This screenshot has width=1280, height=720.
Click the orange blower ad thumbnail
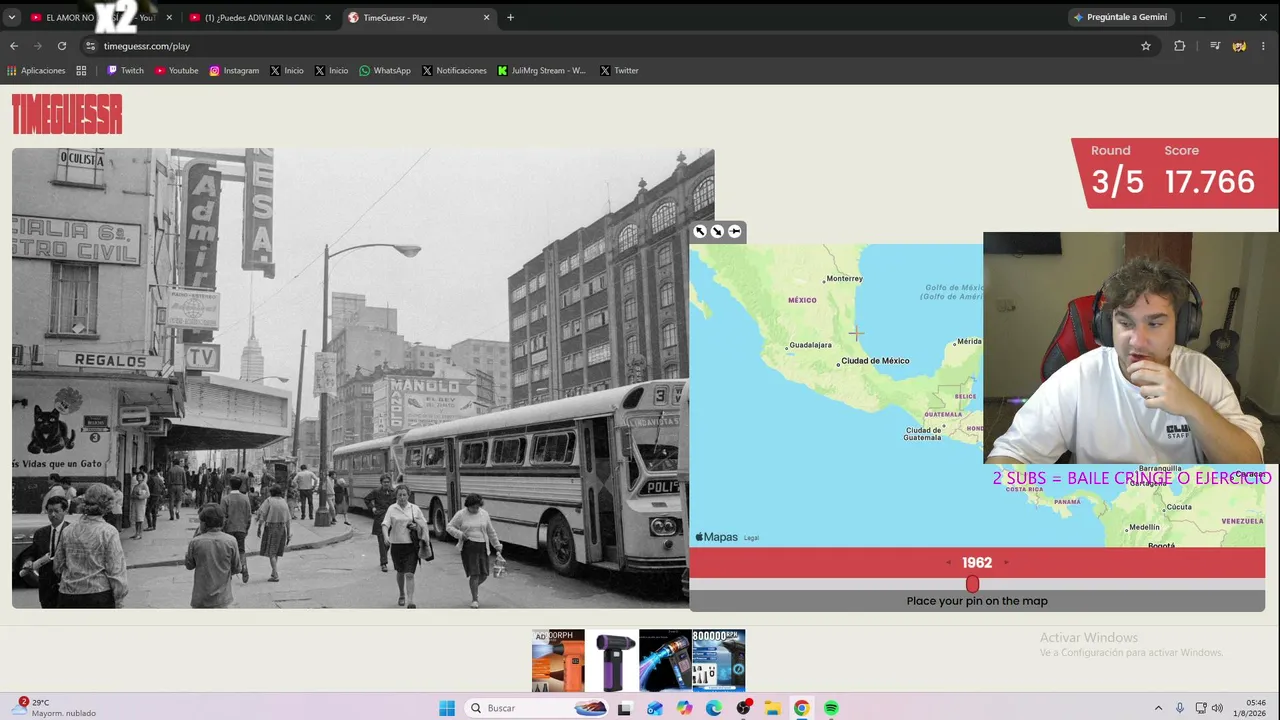pos(558,661)
